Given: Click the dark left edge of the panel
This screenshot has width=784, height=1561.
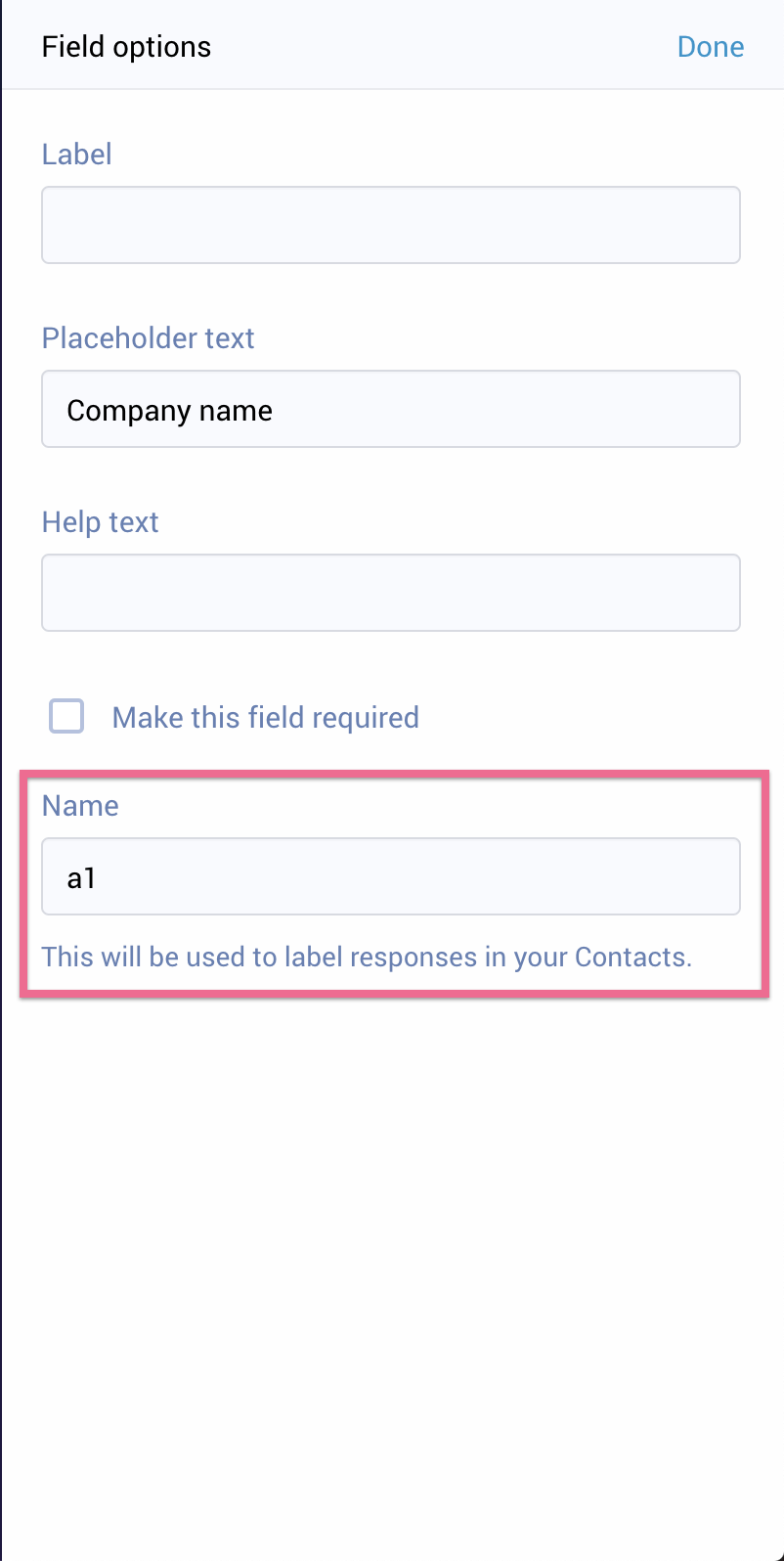Looking at the screenshot, I should (x=1, y=782).
